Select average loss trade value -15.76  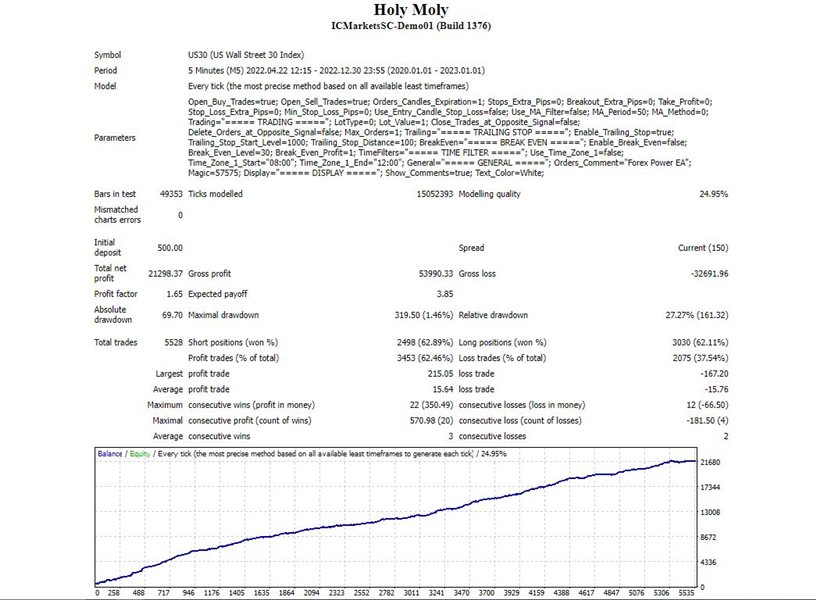pyautogui.click(x=717, y=389)
